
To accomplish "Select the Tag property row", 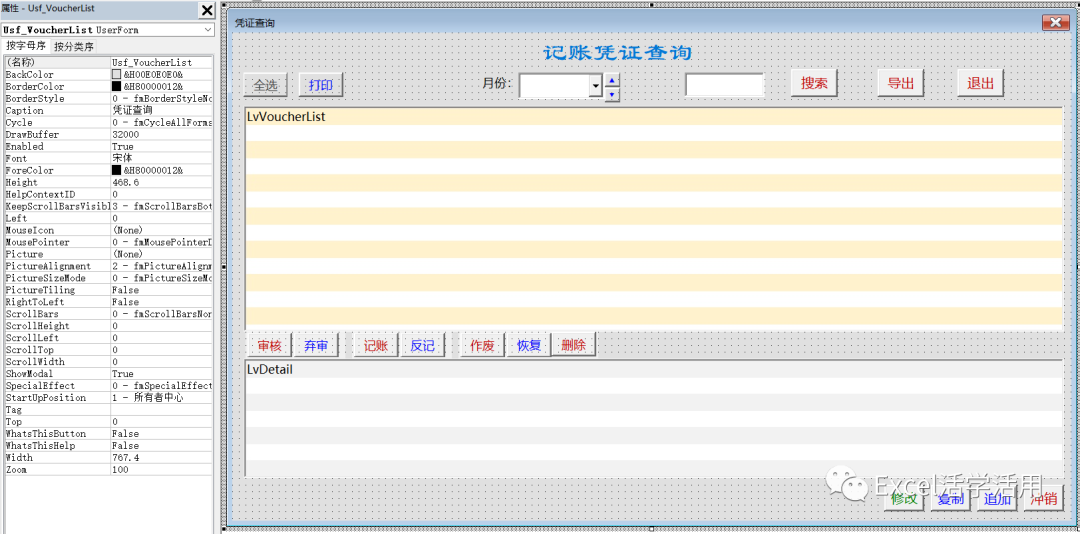I will [108, 409].
